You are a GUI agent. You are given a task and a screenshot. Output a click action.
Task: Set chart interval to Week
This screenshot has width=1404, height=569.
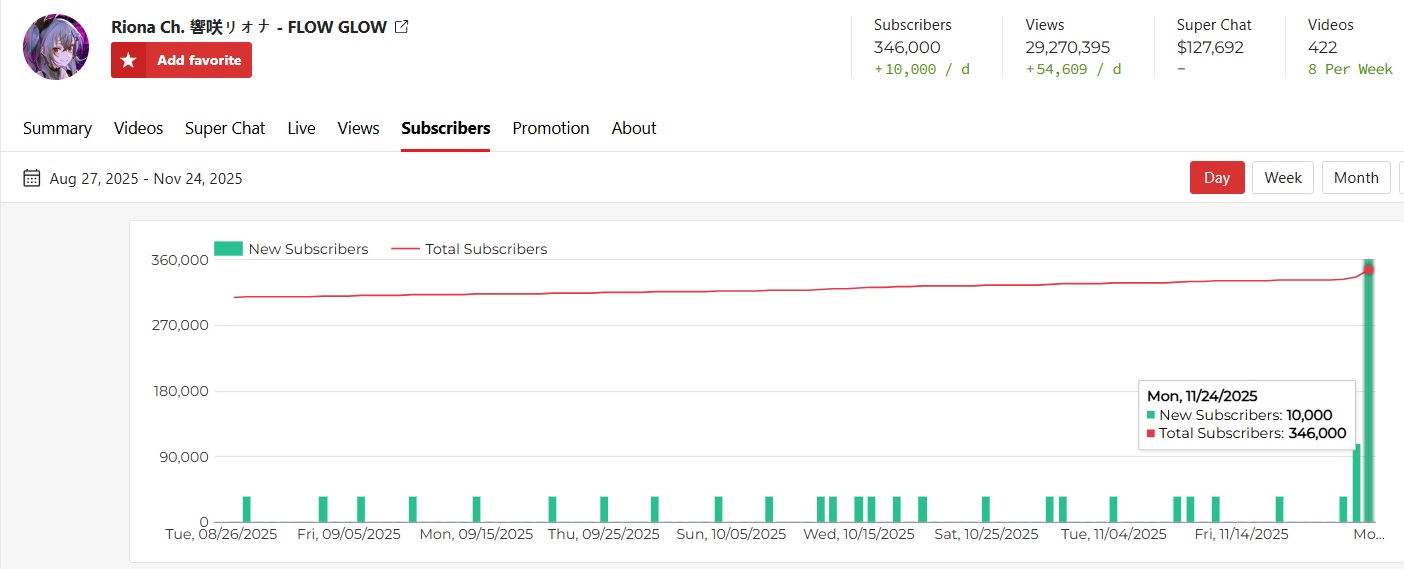tap(1283, 178)
